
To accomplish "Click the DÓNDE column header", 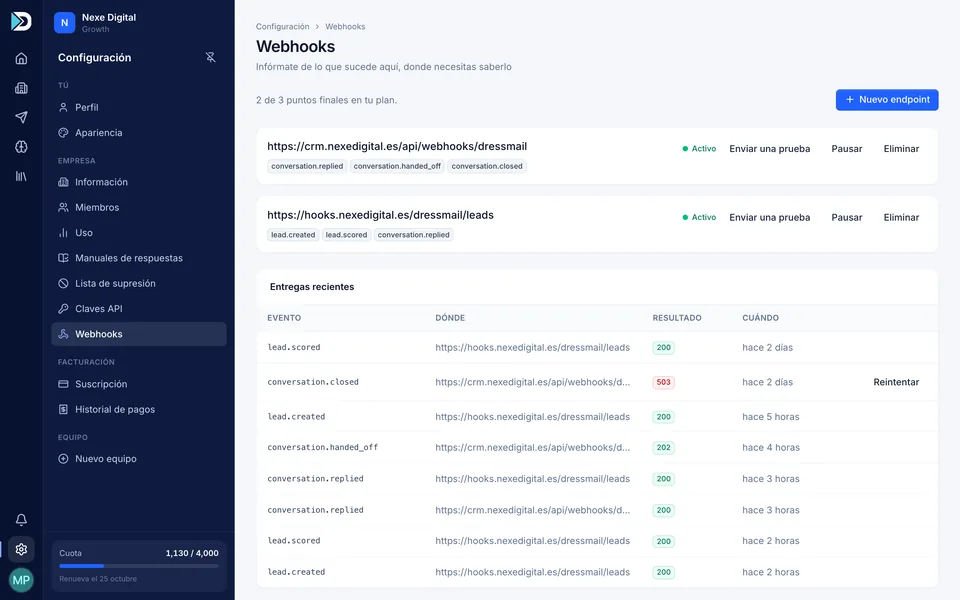I will pyautogui.click(x=450, y=318).
